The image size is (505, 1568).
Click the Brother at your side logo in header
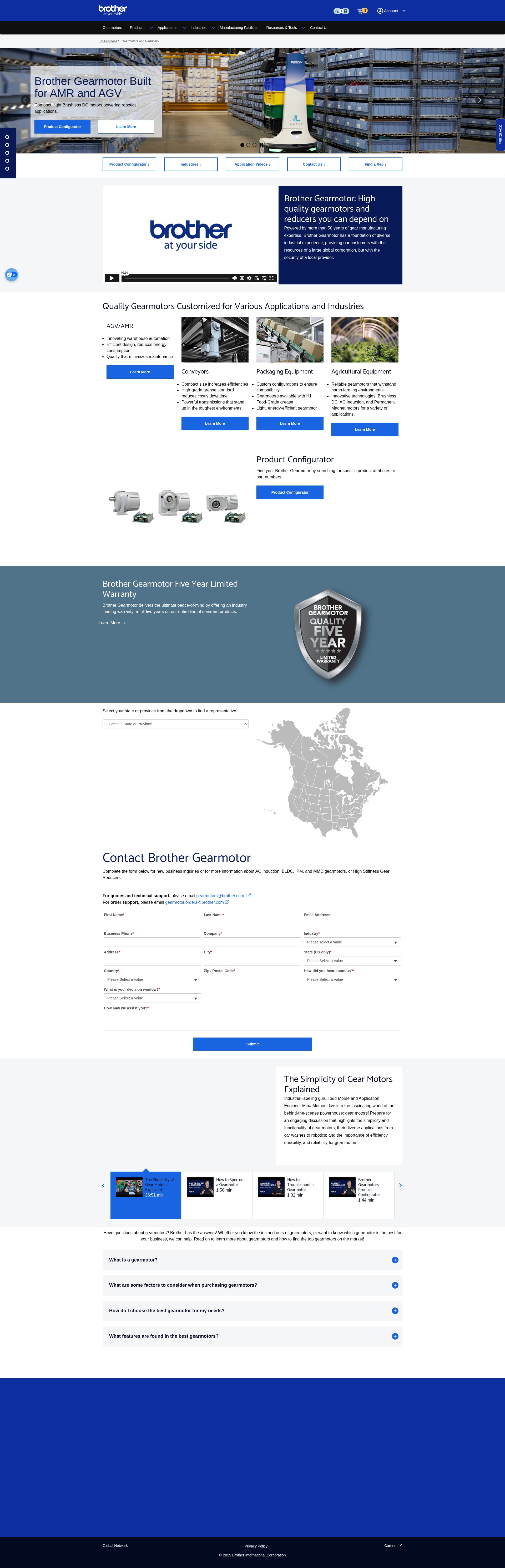tap(113, 10)
